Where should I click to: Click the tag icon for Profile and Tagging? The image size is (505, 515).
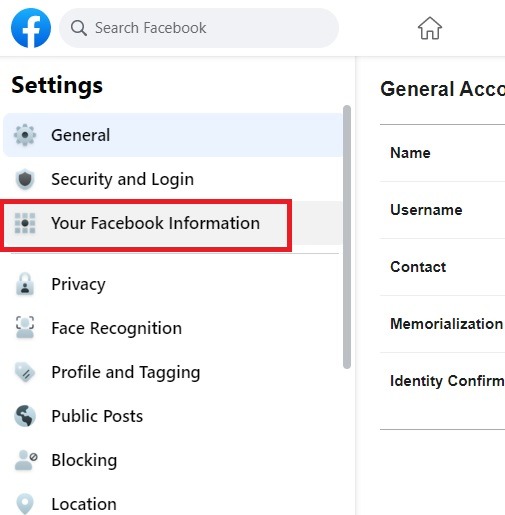[25, 372]
